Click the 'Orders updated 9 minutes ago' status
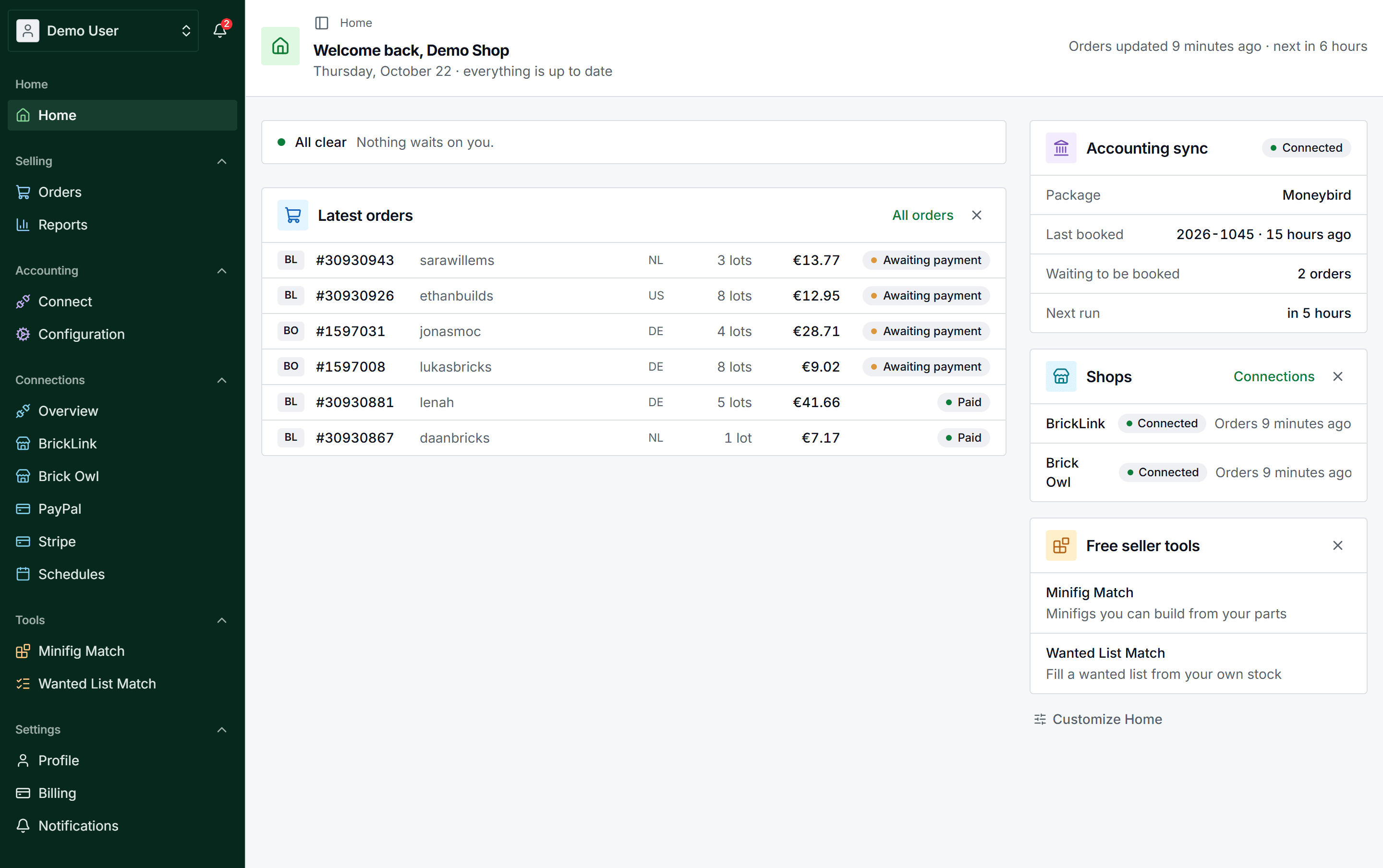Screen dimensions: 1383x868 click(x=1165, y=47)
